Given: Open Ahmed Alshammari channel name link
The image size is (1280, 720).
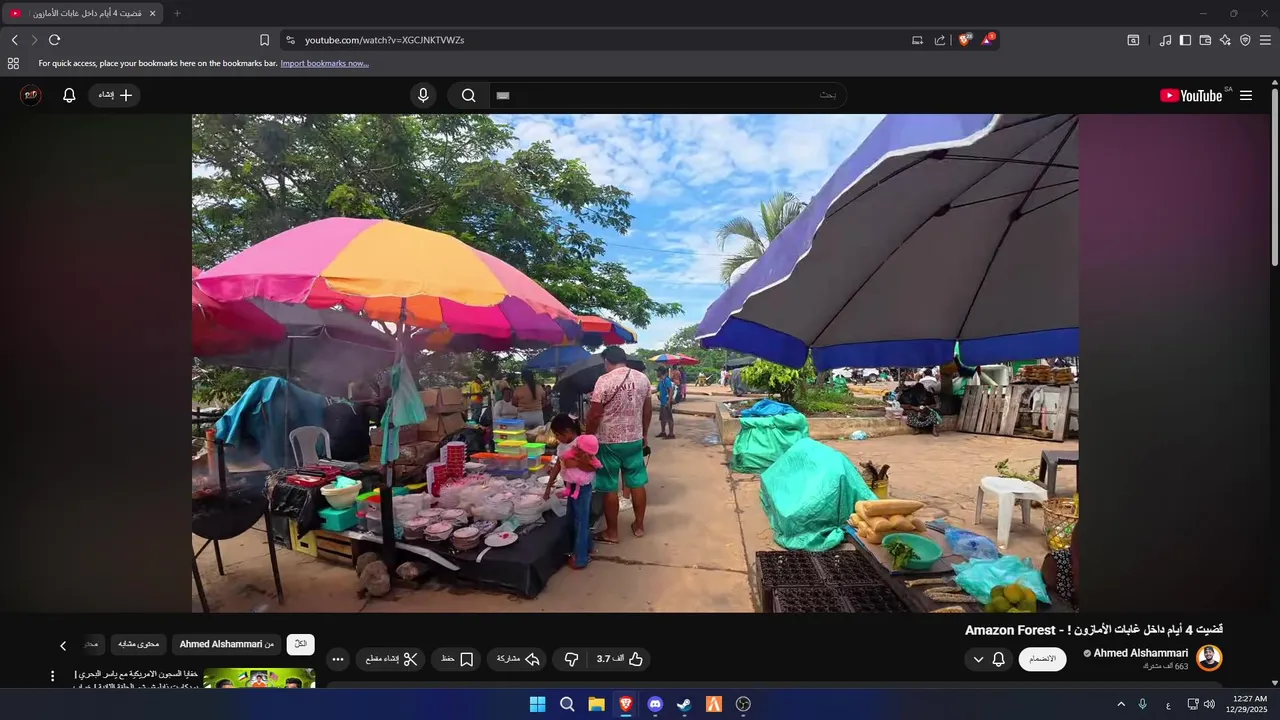Looking at the screenshot, I should pos(1141,653).
